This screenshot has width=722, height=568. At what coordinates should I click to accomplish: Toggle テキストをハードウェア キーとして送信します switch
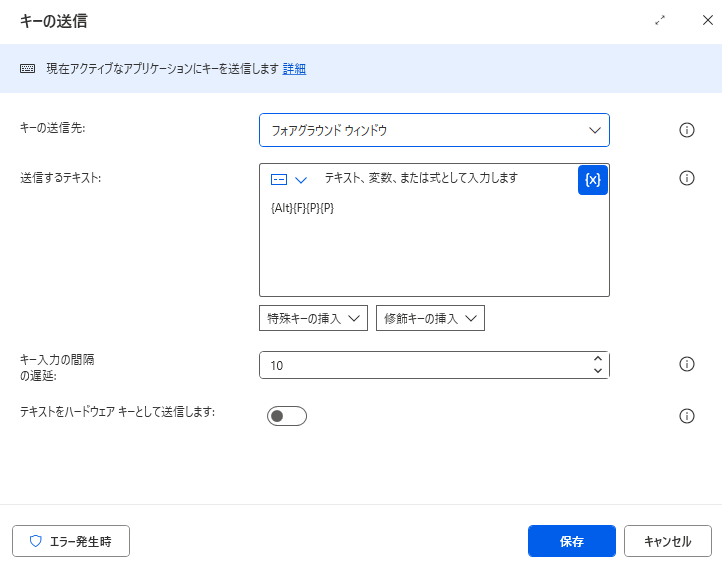point(286,416)
